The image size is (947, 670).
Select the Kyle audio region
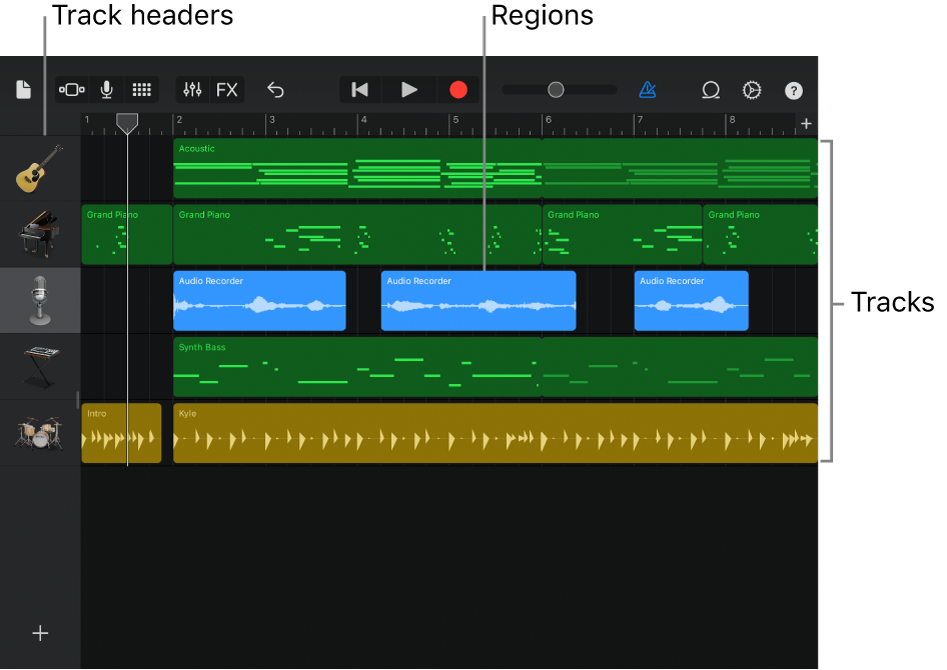495,433
